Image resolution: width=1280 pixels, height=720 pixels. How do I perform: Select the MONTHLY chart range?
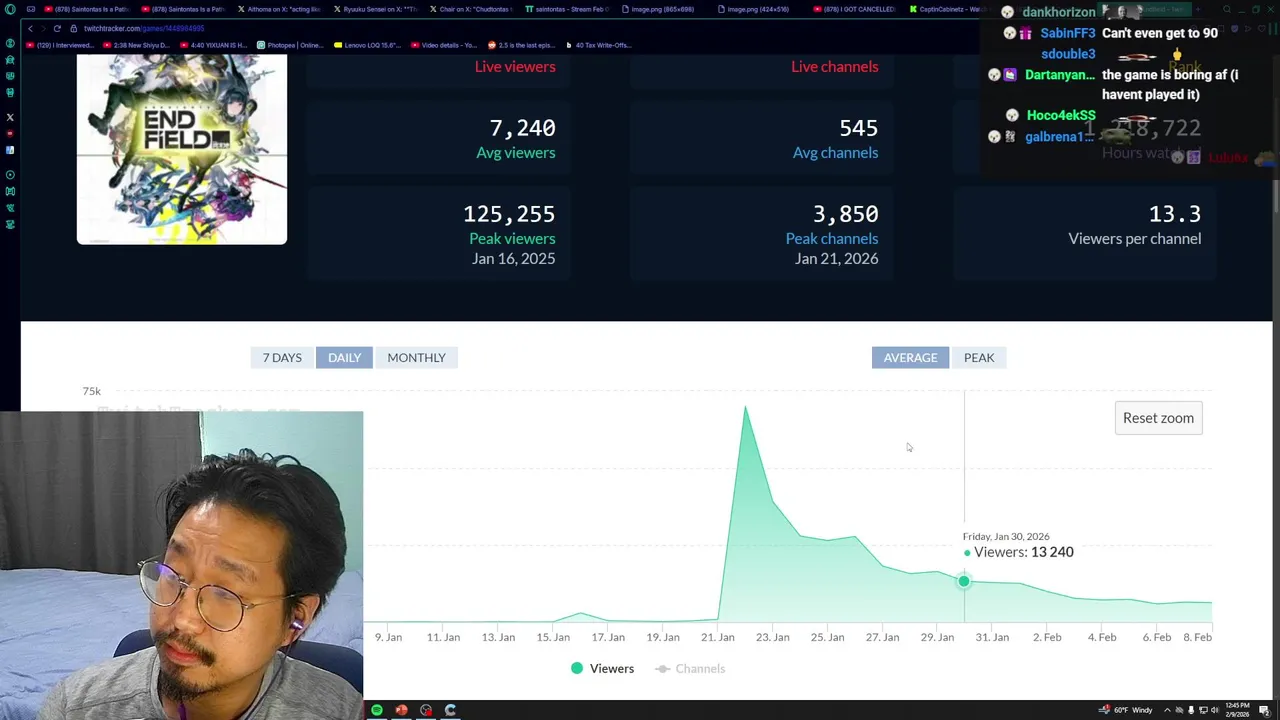tap(416, 357)
